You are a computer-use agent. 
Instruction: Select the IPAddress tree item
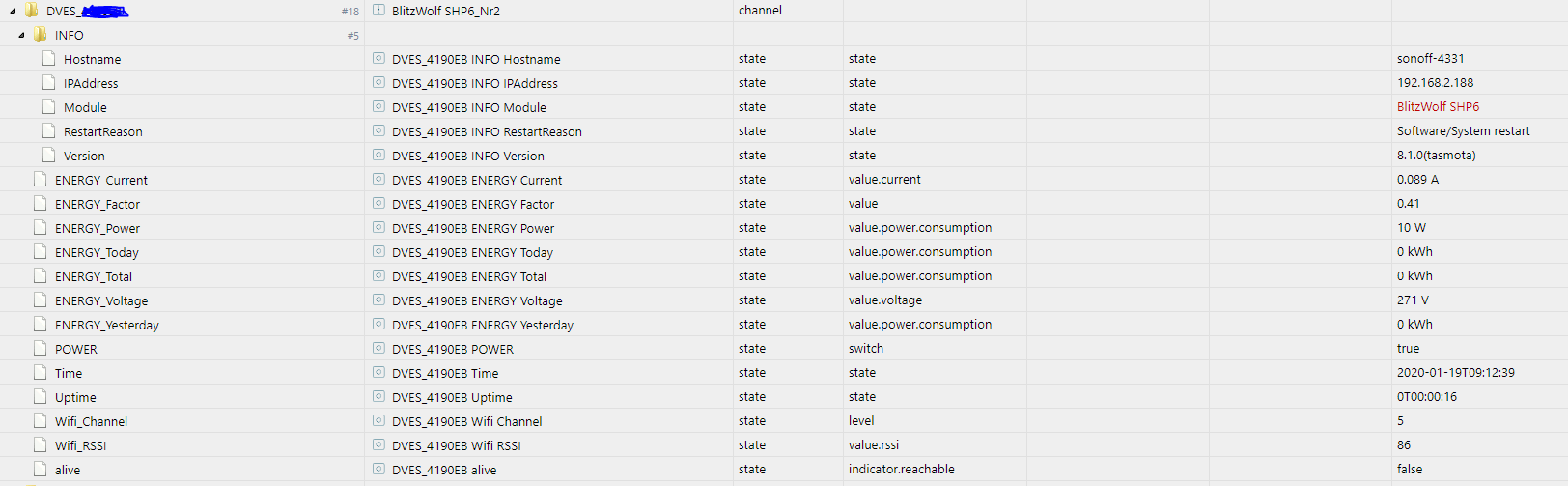point(91,83)
